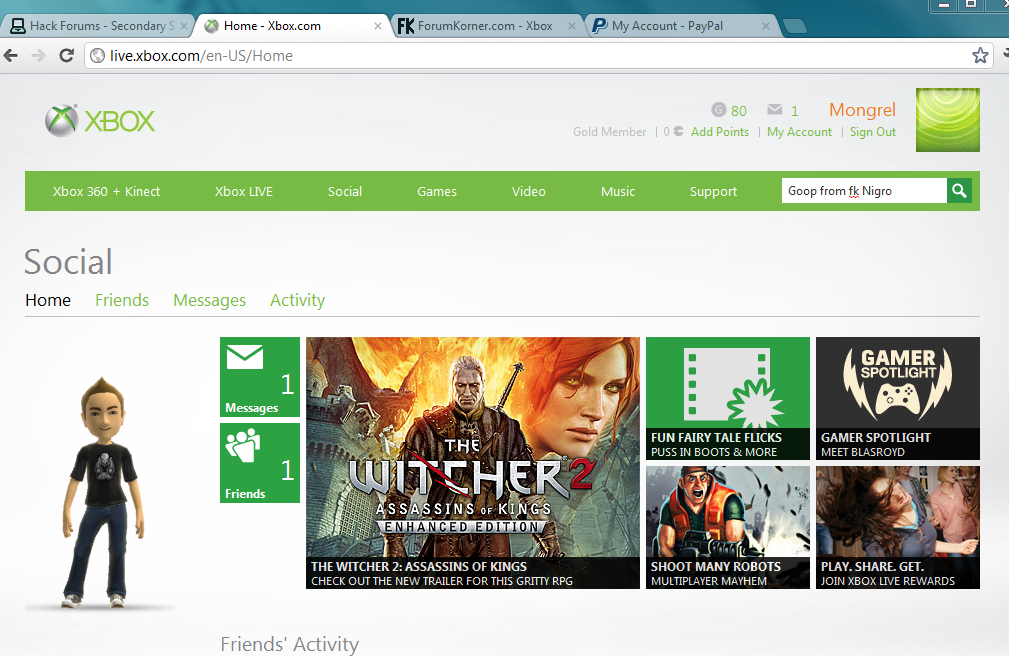
Task: Open the Messages tile with the envelope
Action: click(260, 377)
